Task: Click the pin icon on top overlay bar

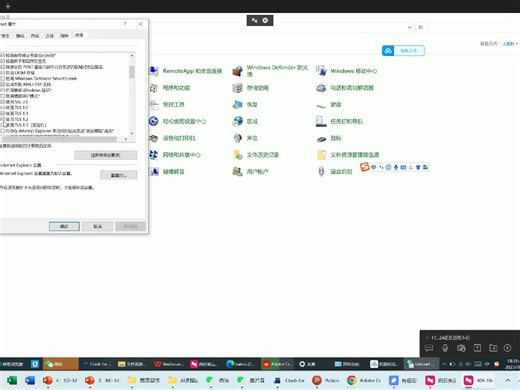Action: [255, 20]
